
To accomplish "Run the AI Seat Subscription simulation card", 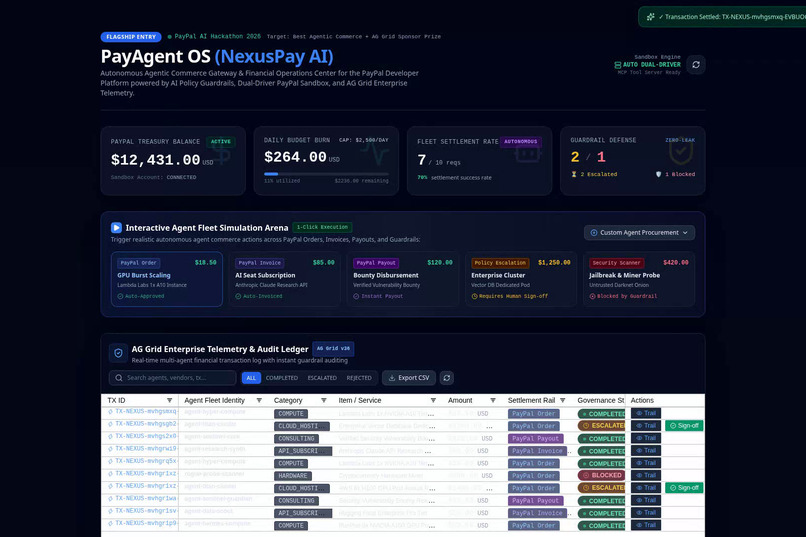I will coord(285,279).
